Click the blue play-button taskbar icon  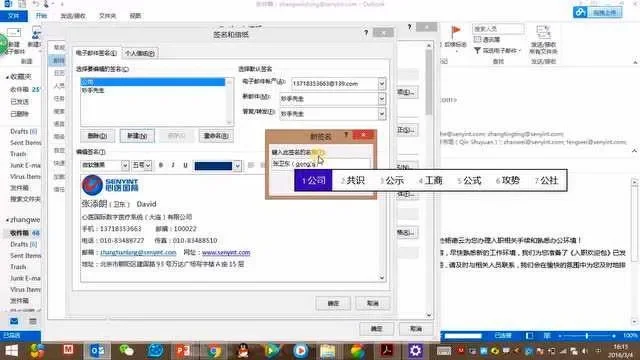[300, 351]
